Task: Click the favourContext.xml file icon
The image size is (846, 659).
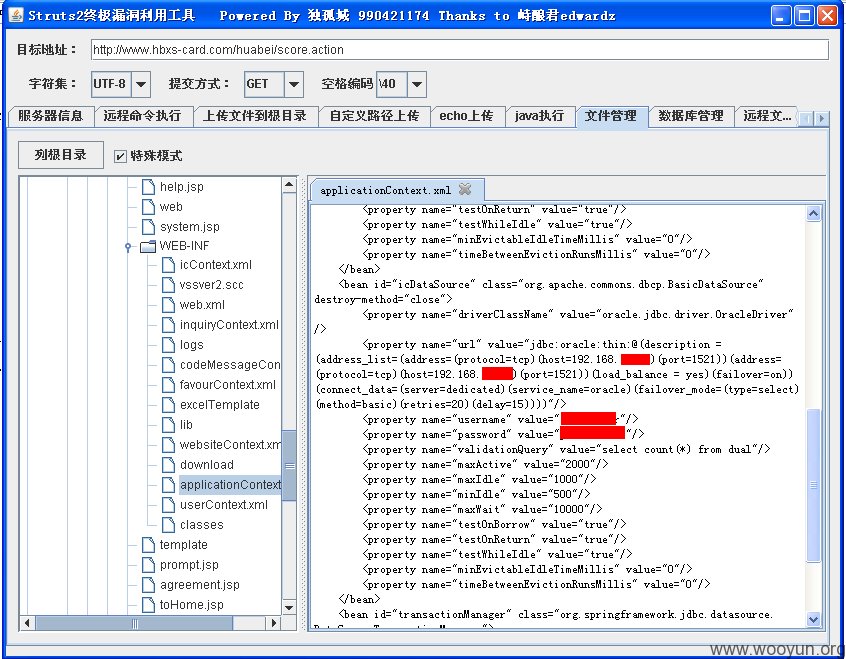Action: tap(168, 385)
